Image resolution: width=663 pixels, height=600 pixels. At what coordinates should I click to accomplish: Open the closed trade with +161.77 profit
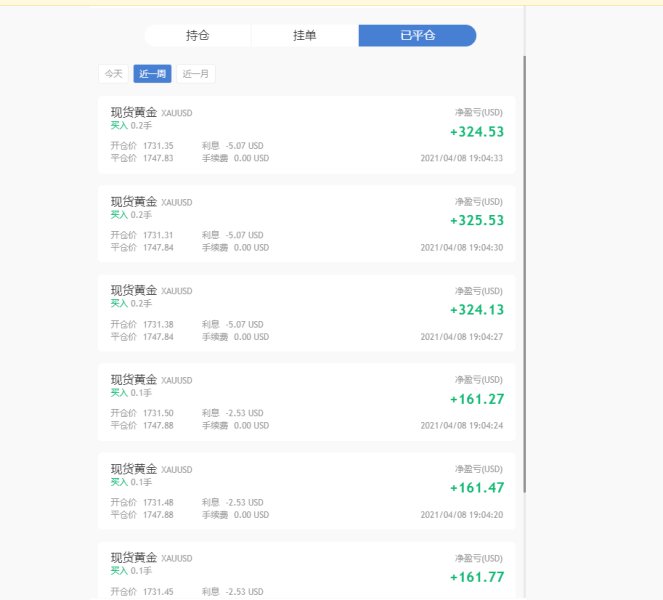click(x=307, y=571)
